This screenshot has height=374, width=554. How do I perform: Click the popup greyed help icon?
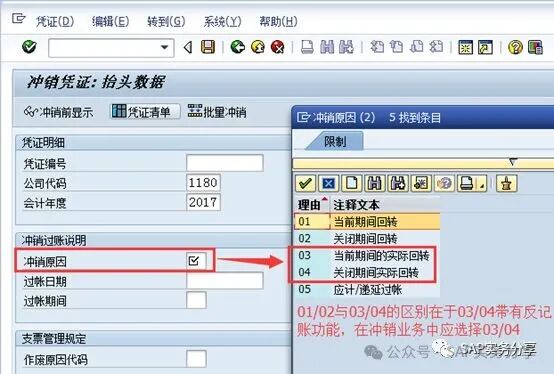444,183
